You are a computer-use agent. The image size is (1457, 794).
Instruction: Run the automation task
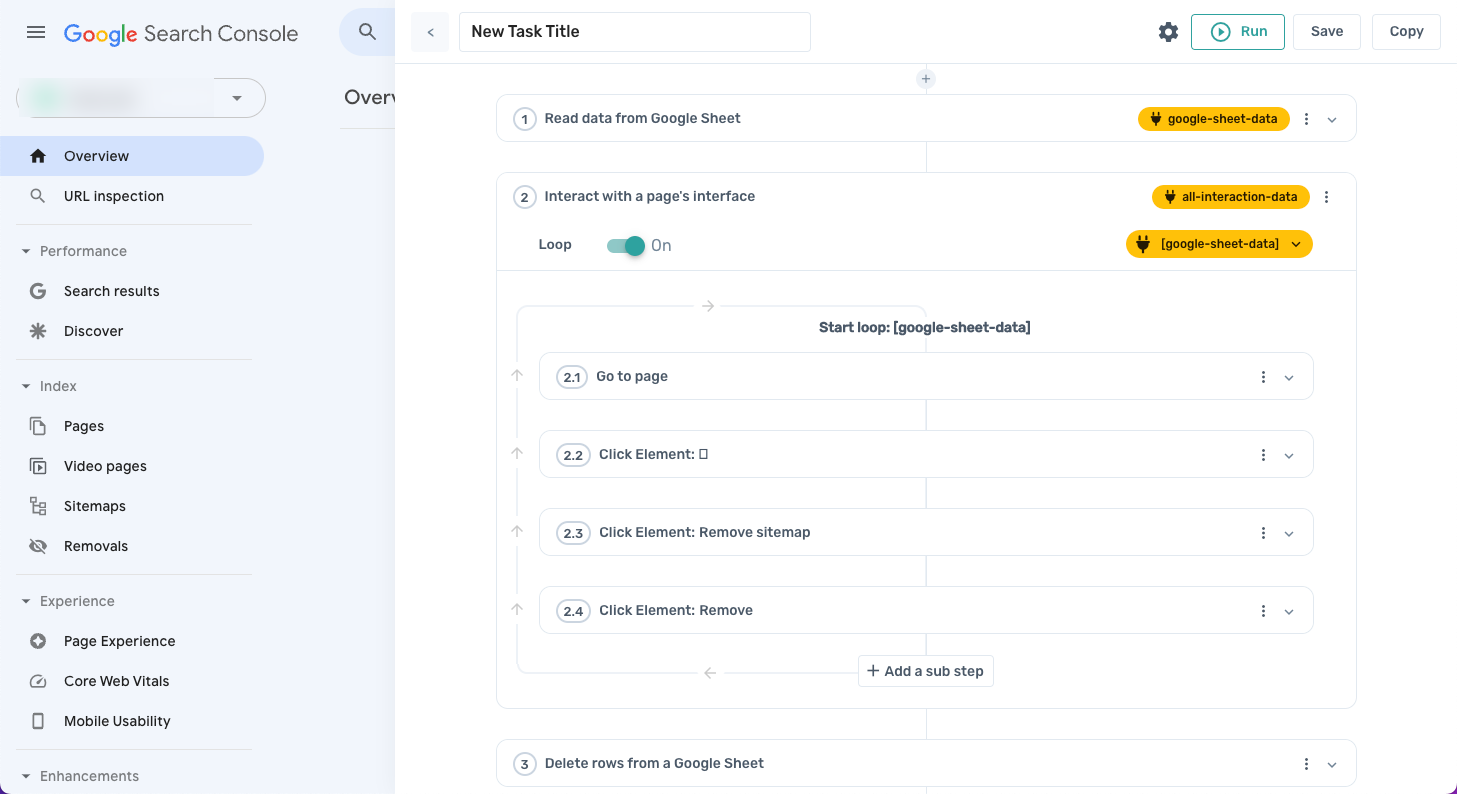1237,31
